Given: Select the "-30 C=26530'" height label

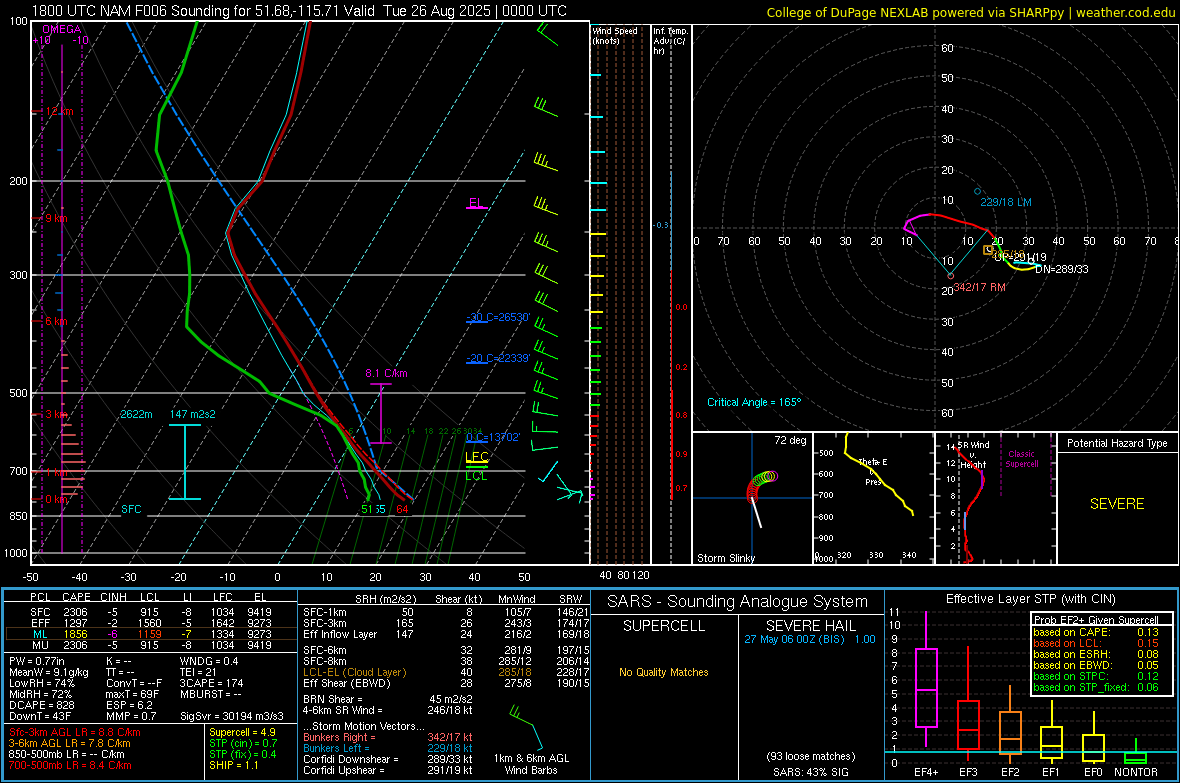Looking at the screenshot, I should point(499,317).
